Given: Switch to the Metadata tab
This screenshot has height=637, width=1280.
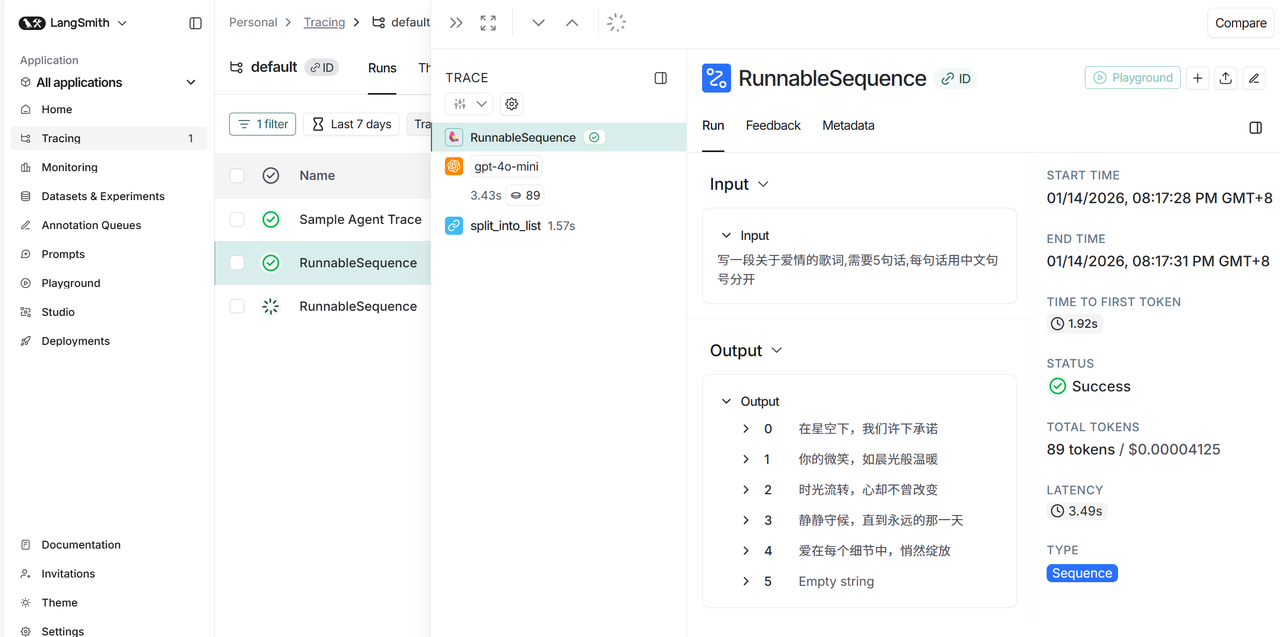Looking at the screenshot, I should pyautogui.click(x=848, y=126).
